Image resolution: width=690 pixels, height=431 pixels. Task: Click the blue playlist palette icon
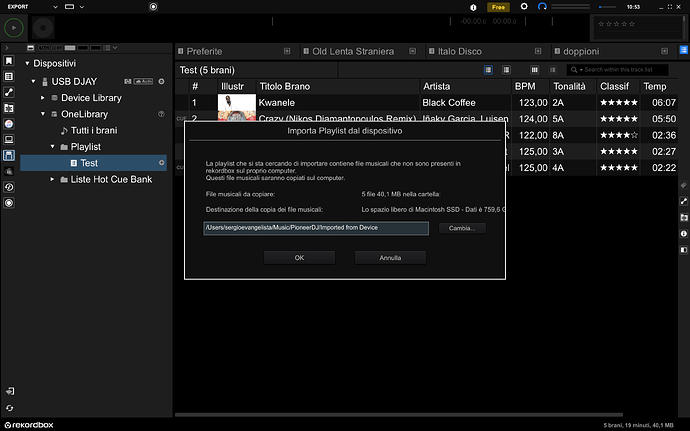tap(683, 50)
